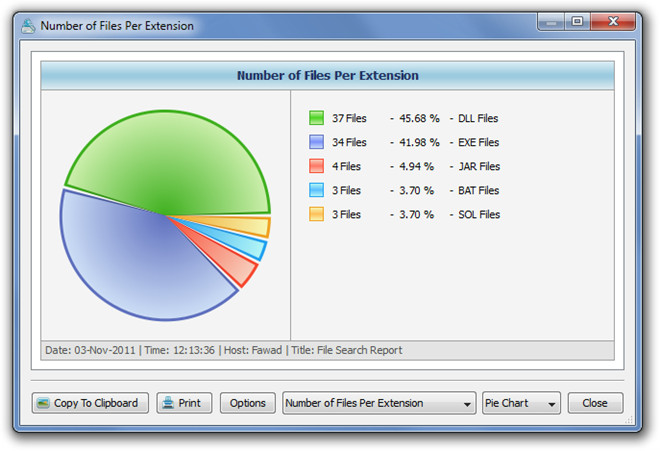Click the green DLL Files legend swatch

(316, 118)
